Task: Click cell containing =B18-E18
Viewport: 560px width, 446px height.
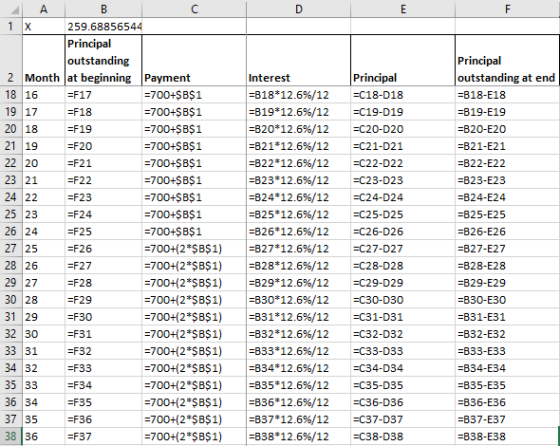Action: [508, 95]
